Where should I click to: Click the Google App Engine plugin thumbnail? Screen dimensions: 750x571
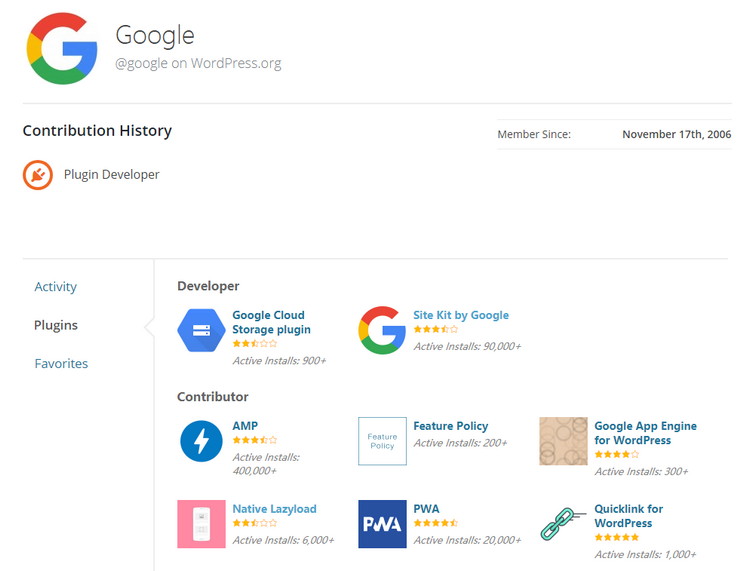[x=563, y=441]
